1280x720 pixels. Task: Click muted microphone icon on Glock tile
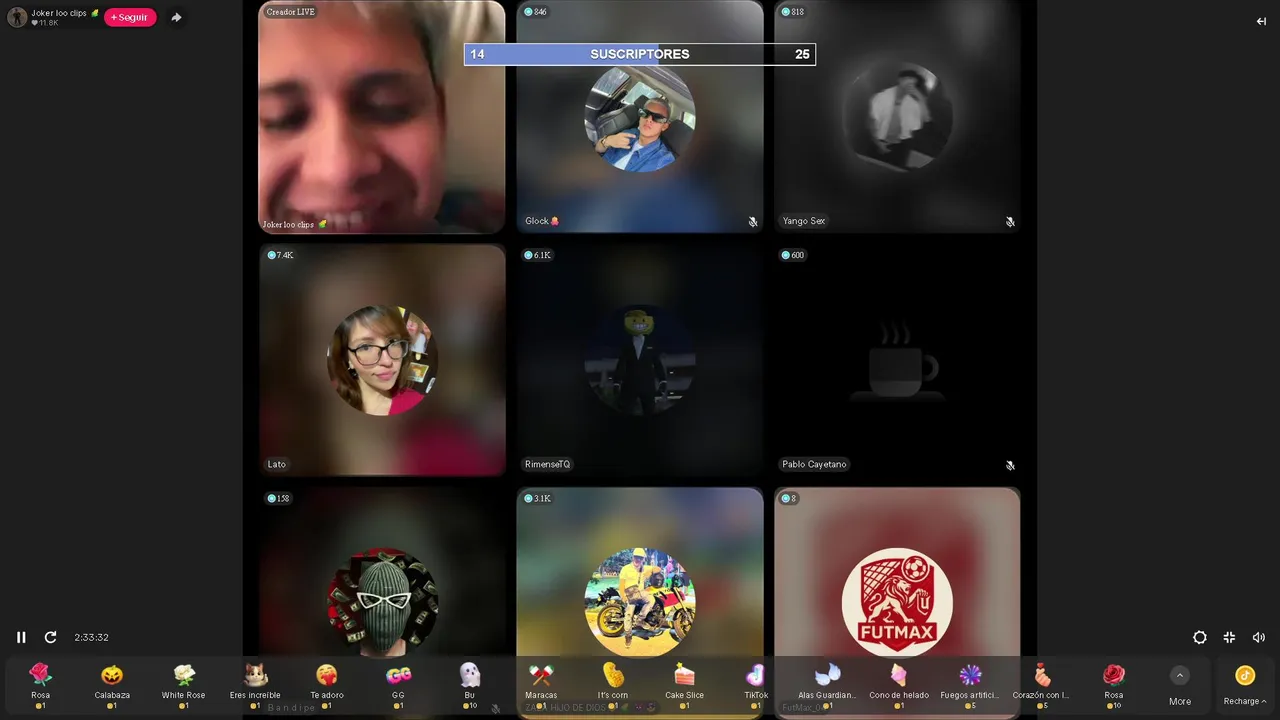click(752, 222)
